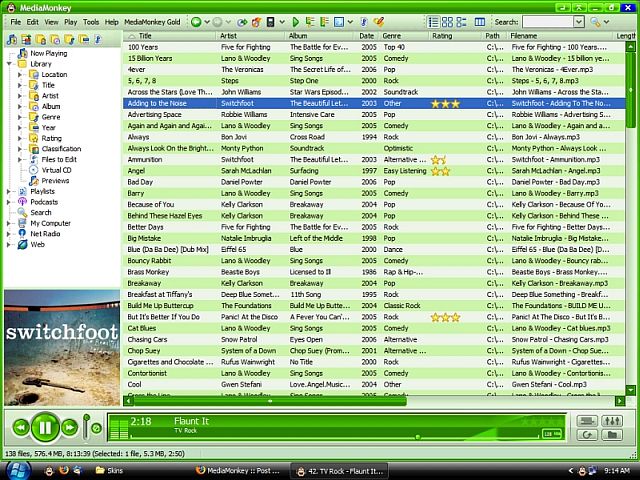Click the monitor mode button in player panel
This screenshot has height=480, width=640.
pos(587,420)
